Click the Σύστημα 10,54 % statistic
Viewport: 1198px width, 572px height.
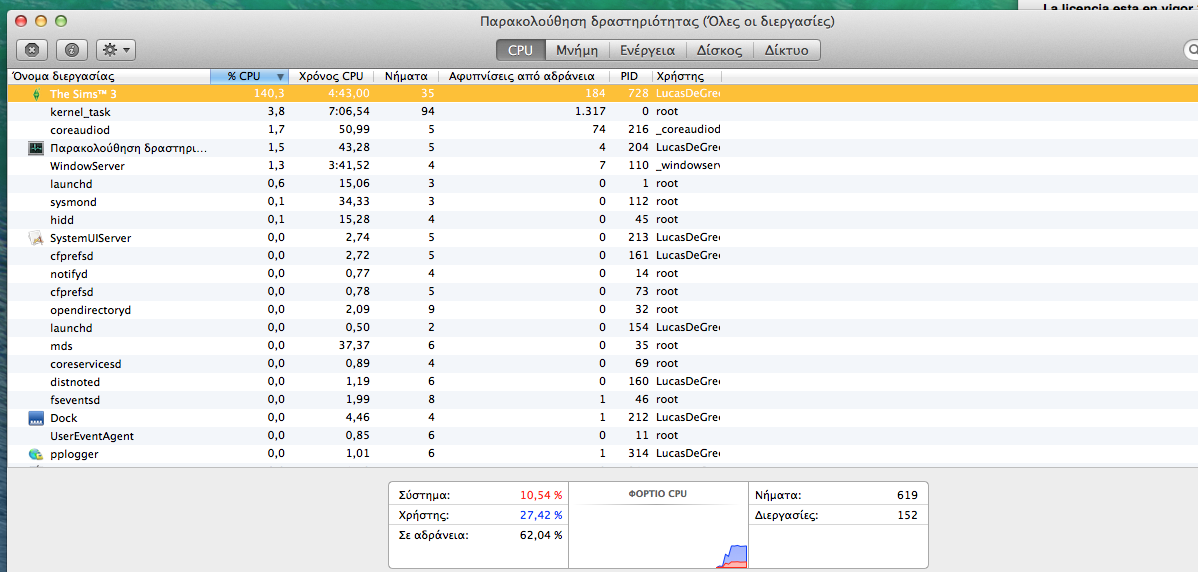(479, 495)
